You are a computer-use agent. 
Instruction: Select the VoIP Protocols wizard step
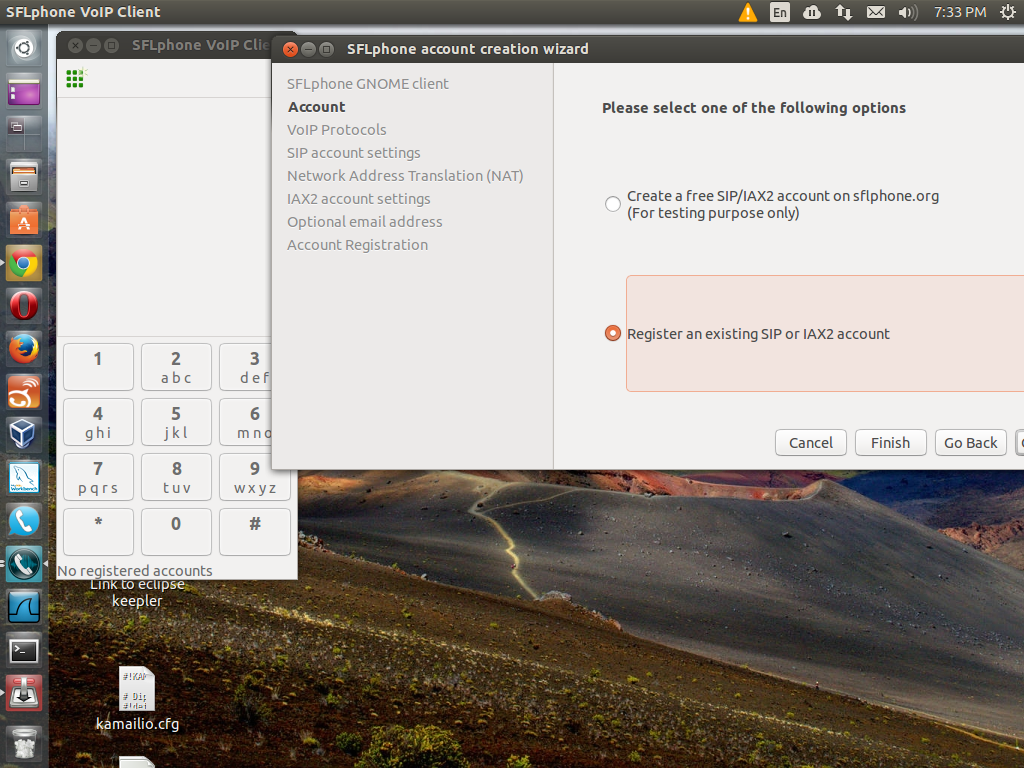[336, 129]
